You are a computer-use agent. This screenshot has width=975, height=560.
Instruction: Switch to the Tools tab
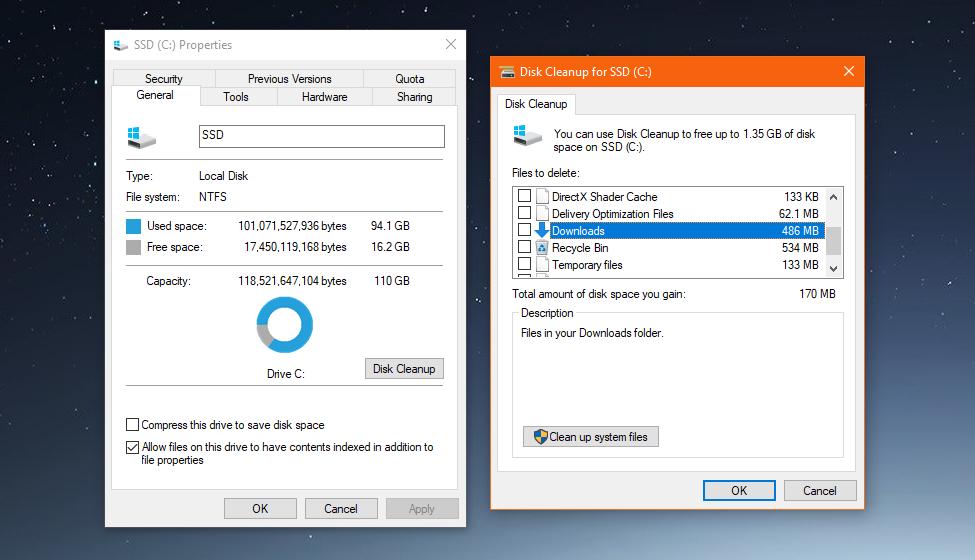click(x=236, y=97)
